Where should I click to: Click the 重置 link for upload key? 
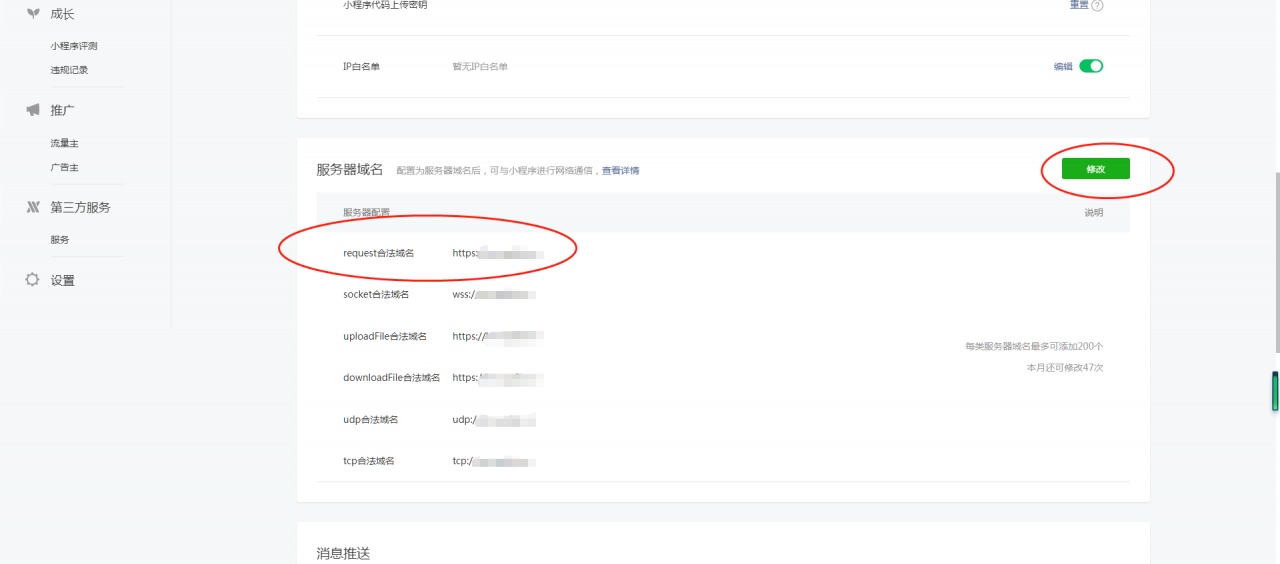(1079, 5)
